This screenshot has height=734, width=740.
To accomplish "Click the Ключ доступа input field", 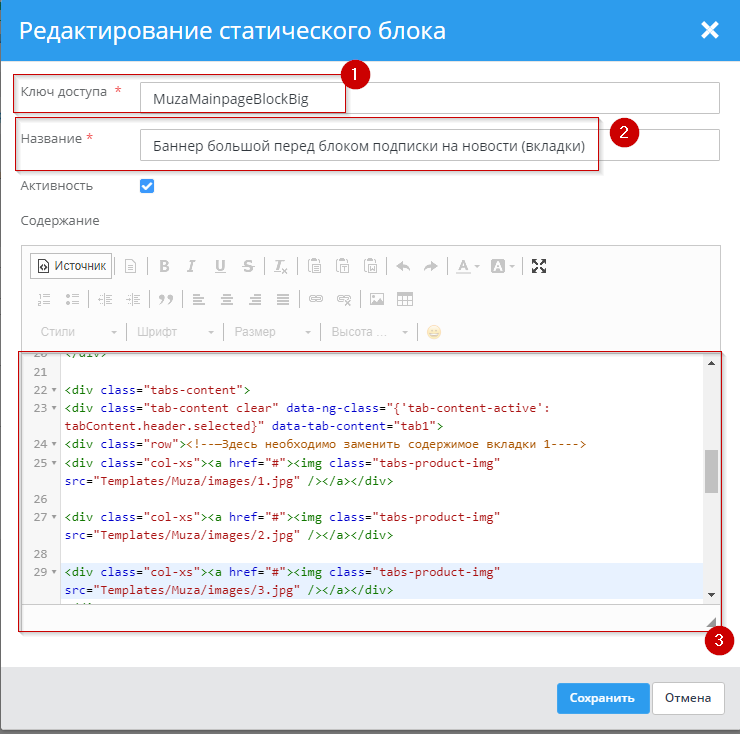I will (x=430, y=98).
